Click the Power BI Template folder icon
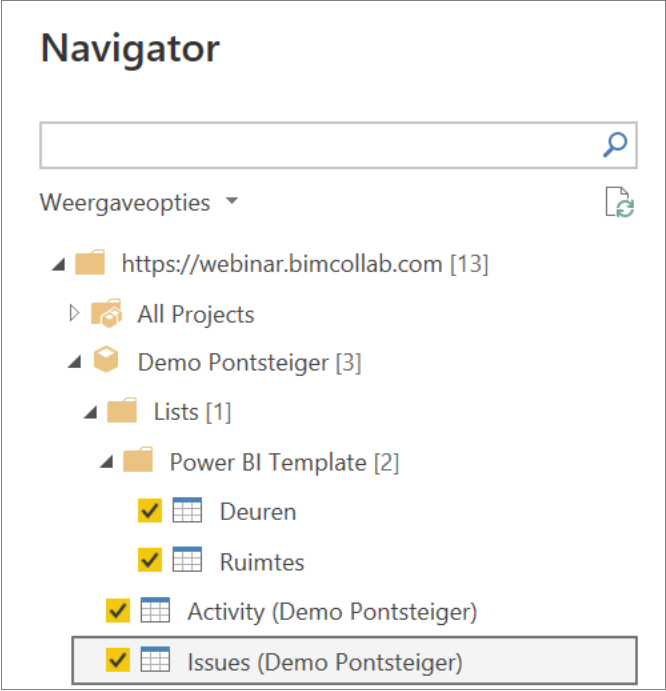Screen dimensions: 666x691 pyautogui.click(x=138, y=460)
